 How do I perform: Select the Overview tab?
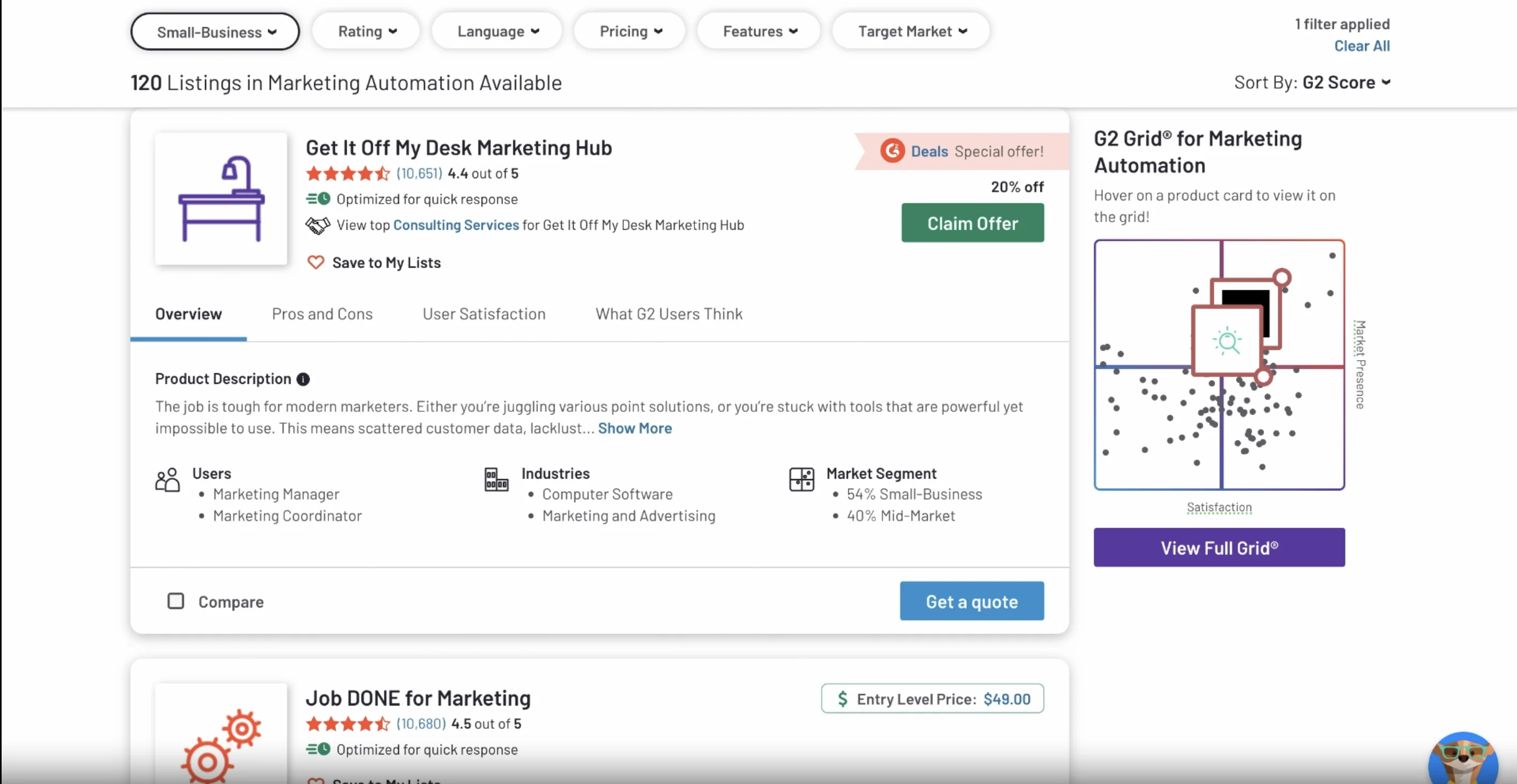coord(189,315)
